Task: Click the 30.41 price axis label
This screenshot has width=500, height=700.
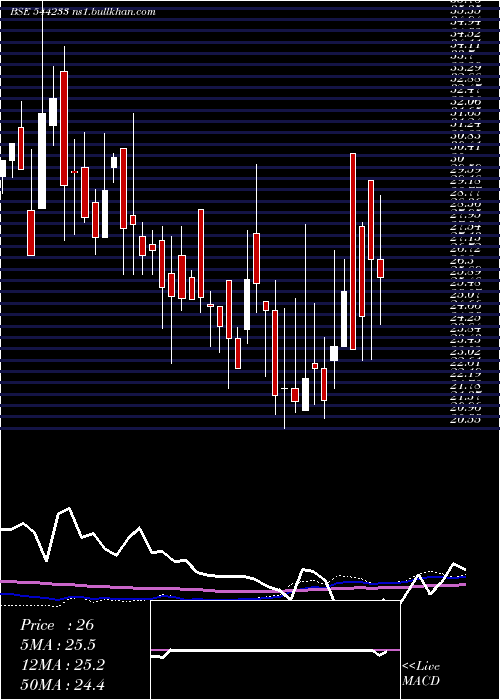Action: click(x=465, y=148)
